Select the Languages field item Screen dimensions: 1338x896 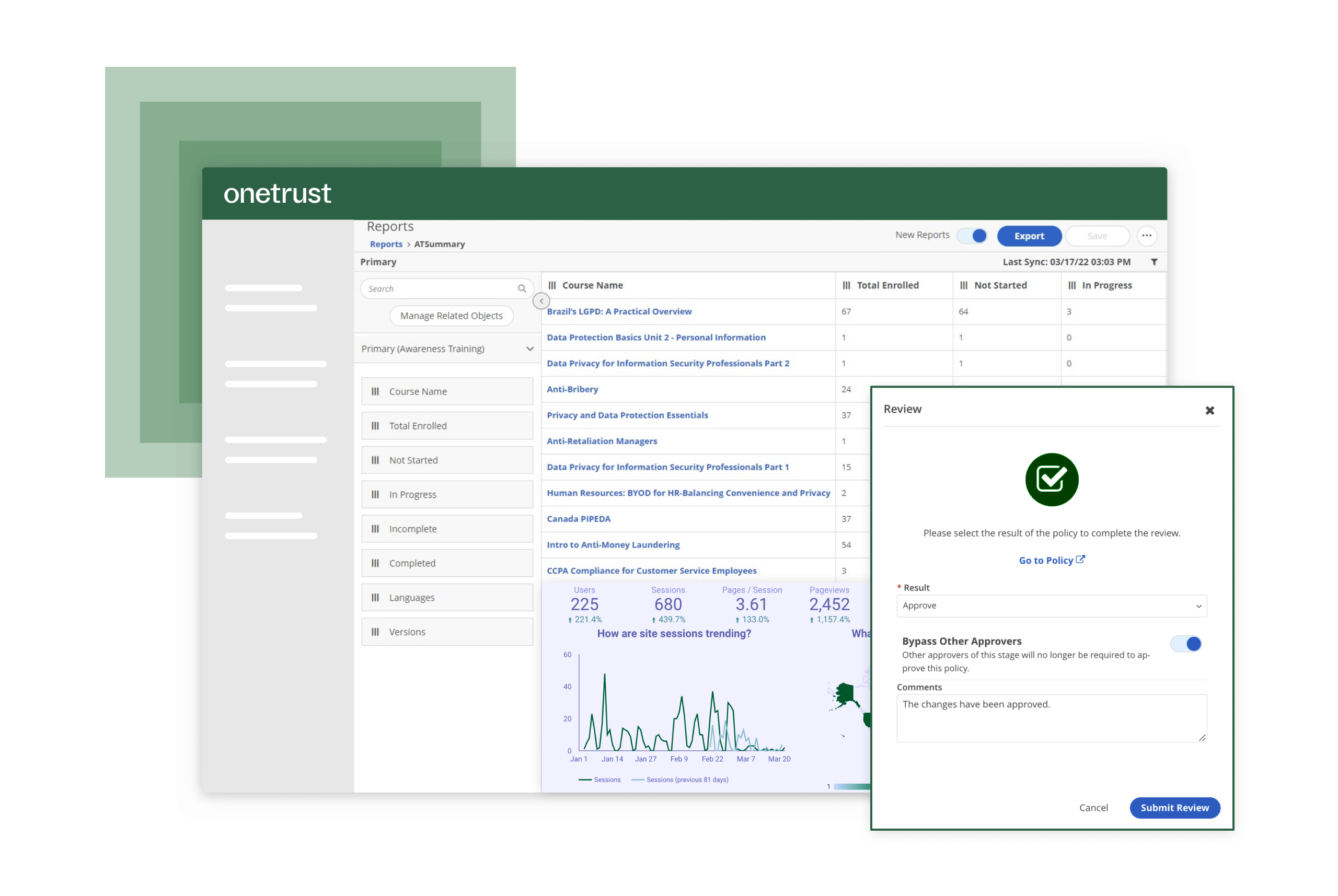pos(447,597)
